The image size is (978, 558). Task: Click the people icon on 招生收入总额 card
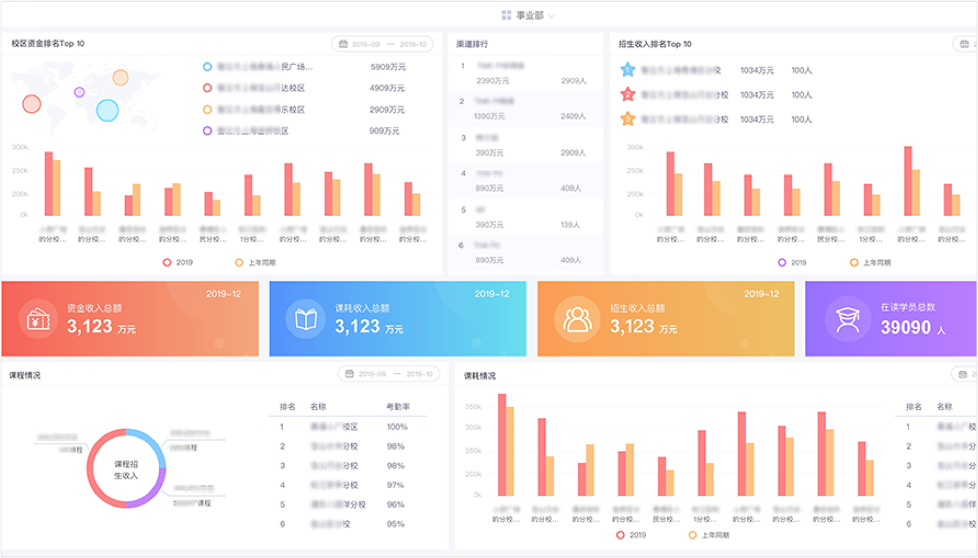pos(576,319)
